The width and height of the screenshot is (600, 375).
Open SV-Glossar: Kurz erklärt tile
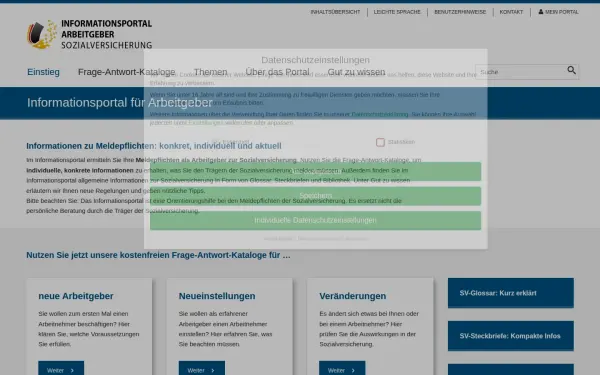tap(511, 293)
